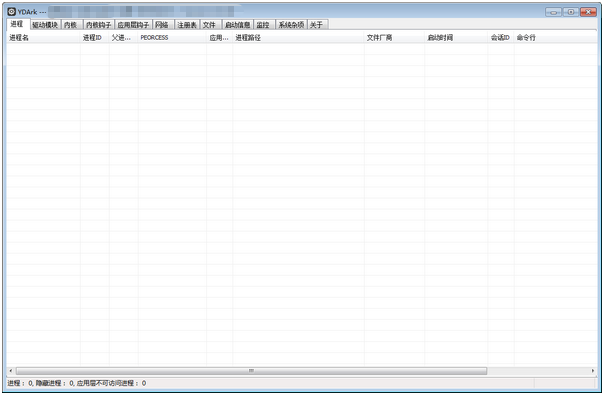Sort by the 文件厂商 column header
604x395 pixels.
pos(394,37)
